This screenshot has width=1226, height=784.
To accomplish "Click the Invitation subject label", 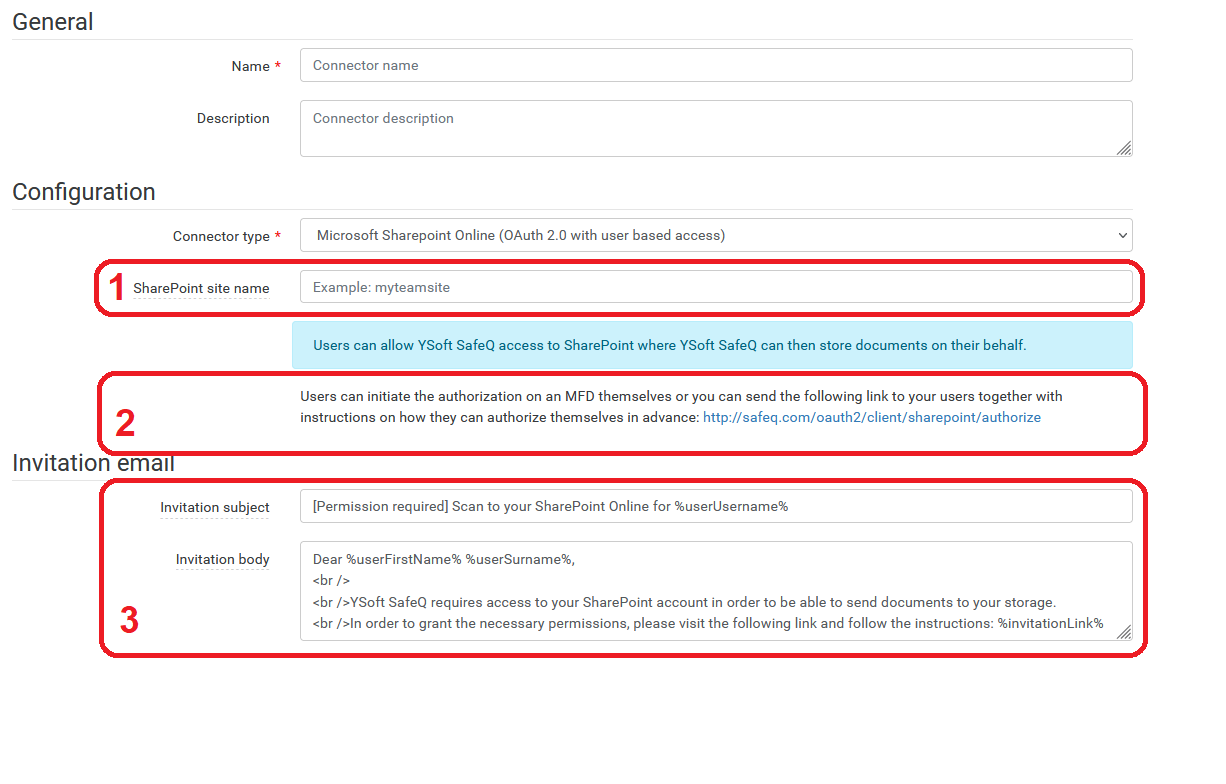I will click(x=214, y=507).
